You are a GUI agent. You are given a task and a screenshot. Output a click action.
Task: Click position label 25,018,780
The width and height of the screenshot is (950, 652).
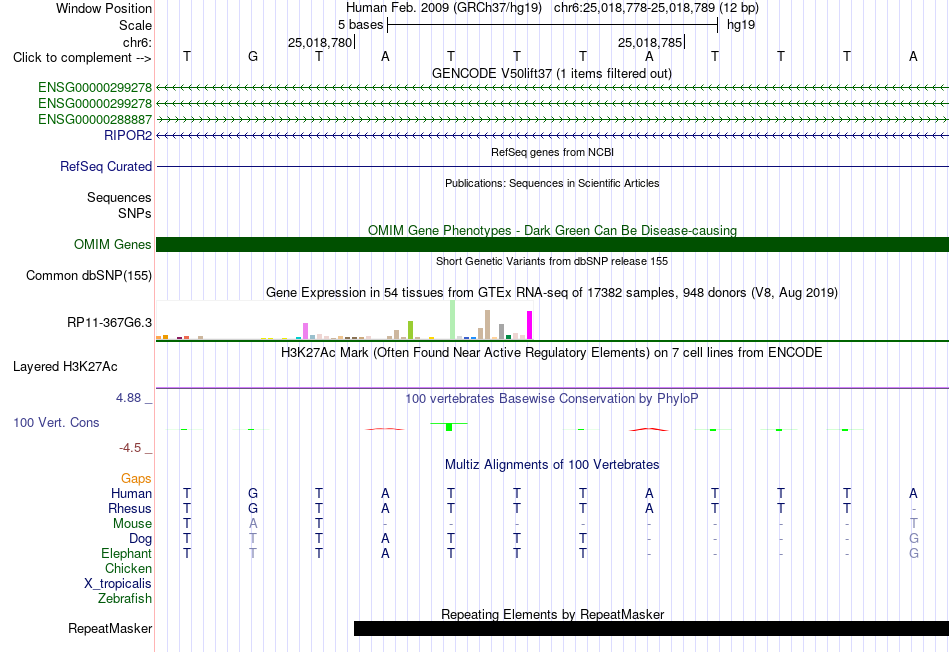320,42
